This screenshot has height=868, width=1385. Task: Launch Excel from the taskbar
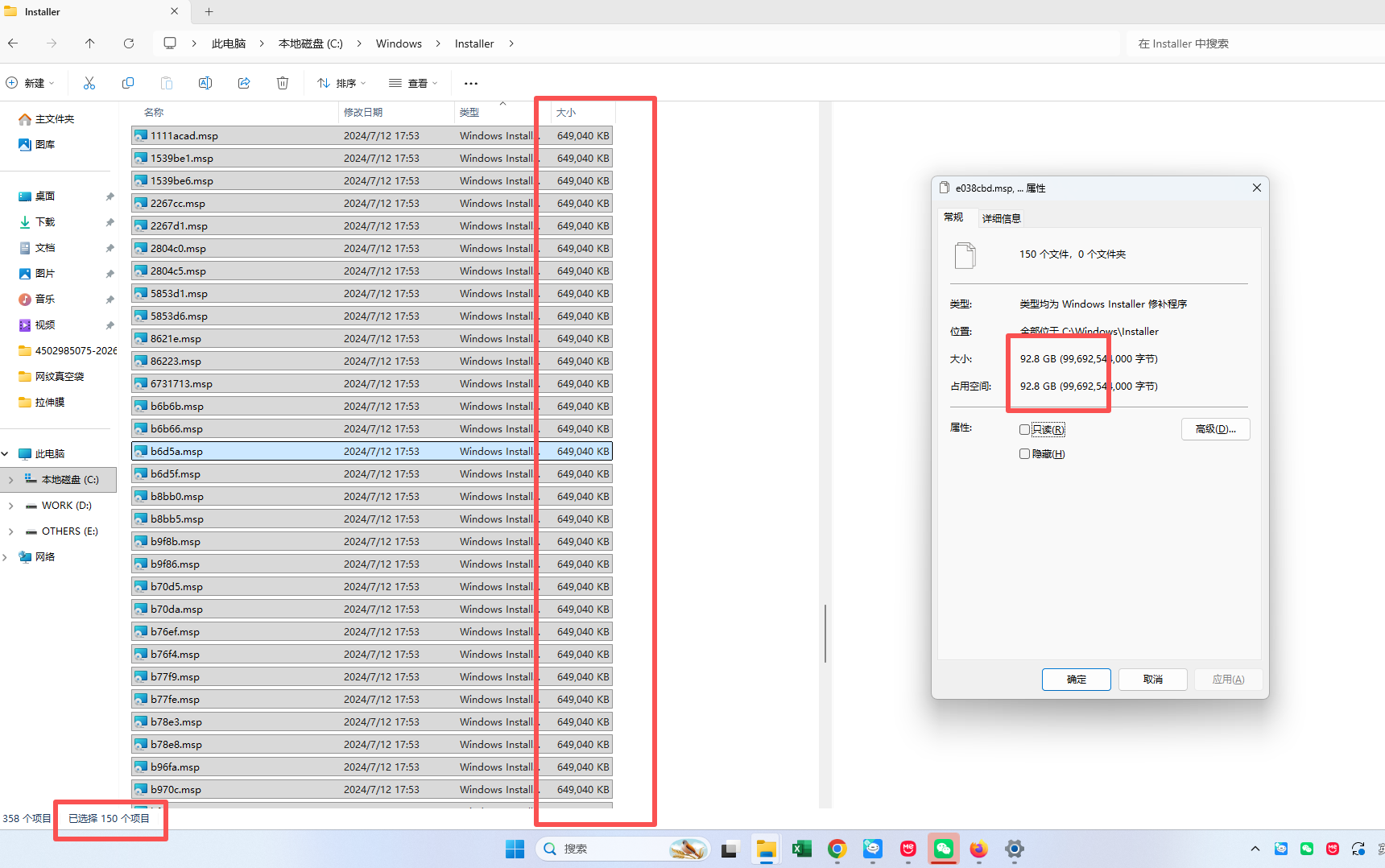pyautogui.click(x=801, y=849)
